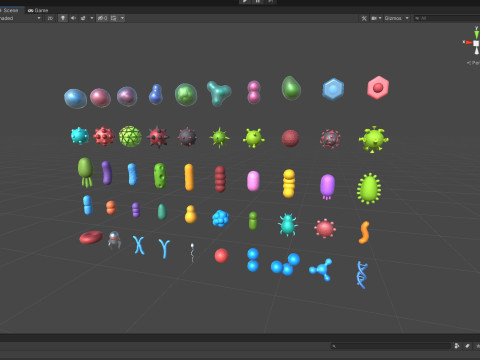This screenshot has height=360, width=480.
Task: Select the blue hexagonal cell model
Action: pos(333,89)
